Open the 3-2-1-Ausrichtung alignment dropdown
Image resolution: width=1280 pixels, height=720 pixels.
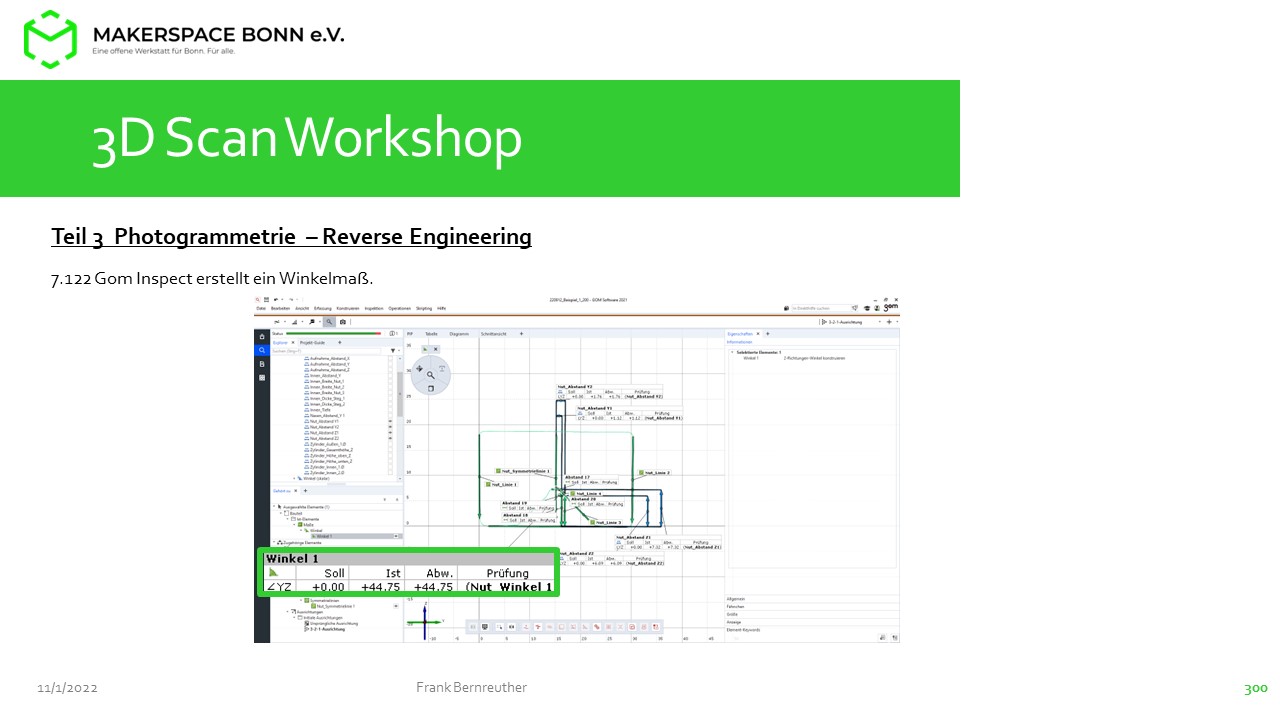(880, 322)
